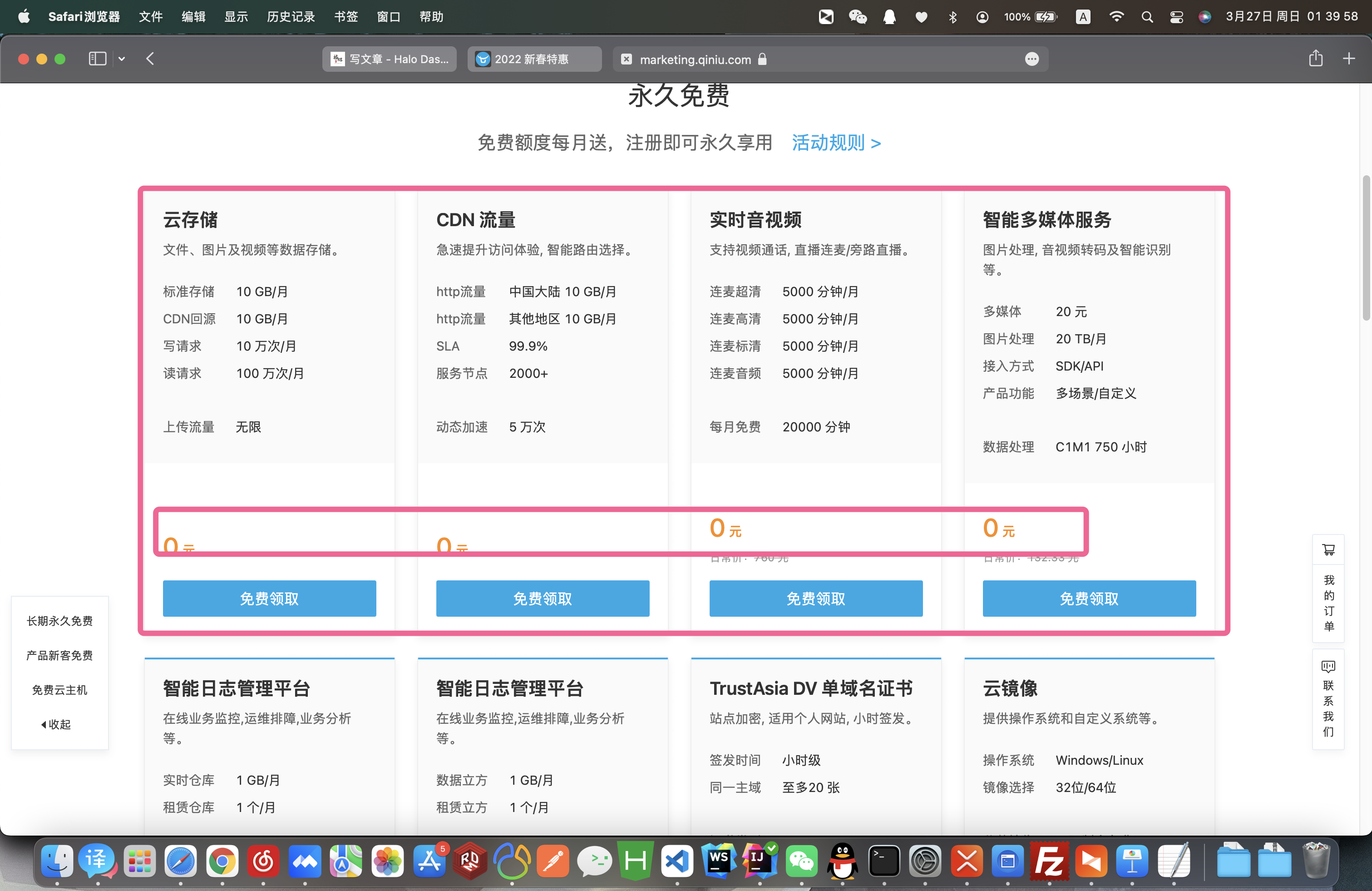Click the Bluetooth menu bar icon
Screen dimensions: 1372x891
(953, 17)
